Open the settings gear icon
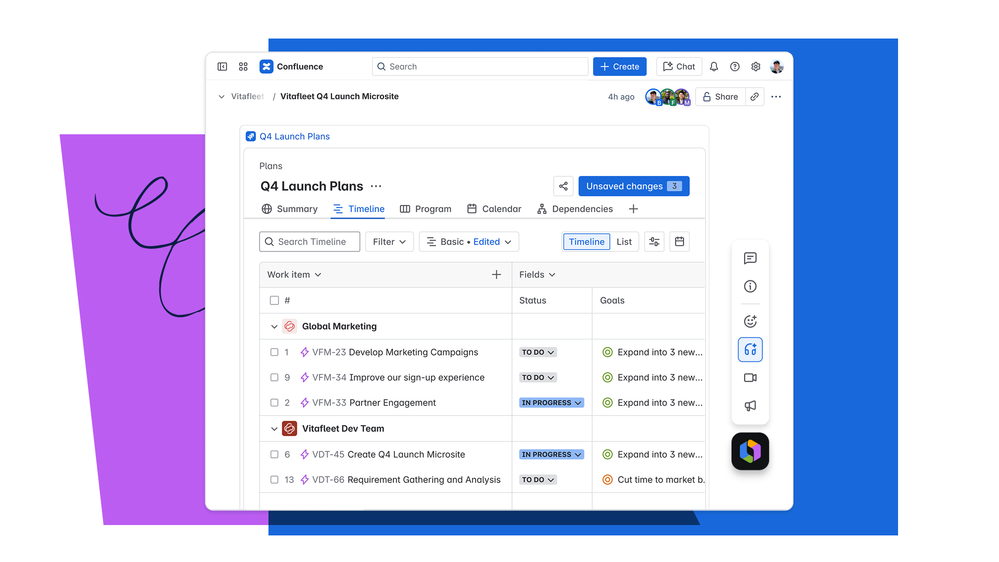 click(x=756, y=66)
